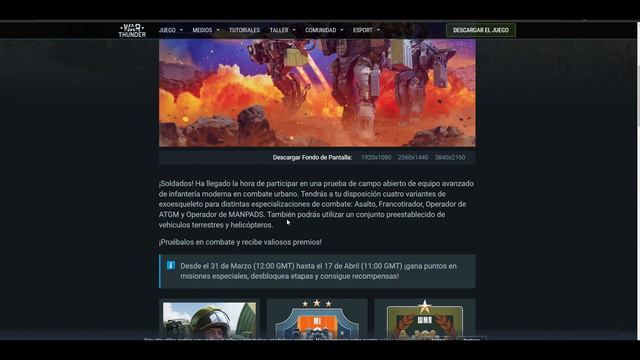Open the TALLER menu
Viewport: 640px width, 360px height.
coord(279,30)
